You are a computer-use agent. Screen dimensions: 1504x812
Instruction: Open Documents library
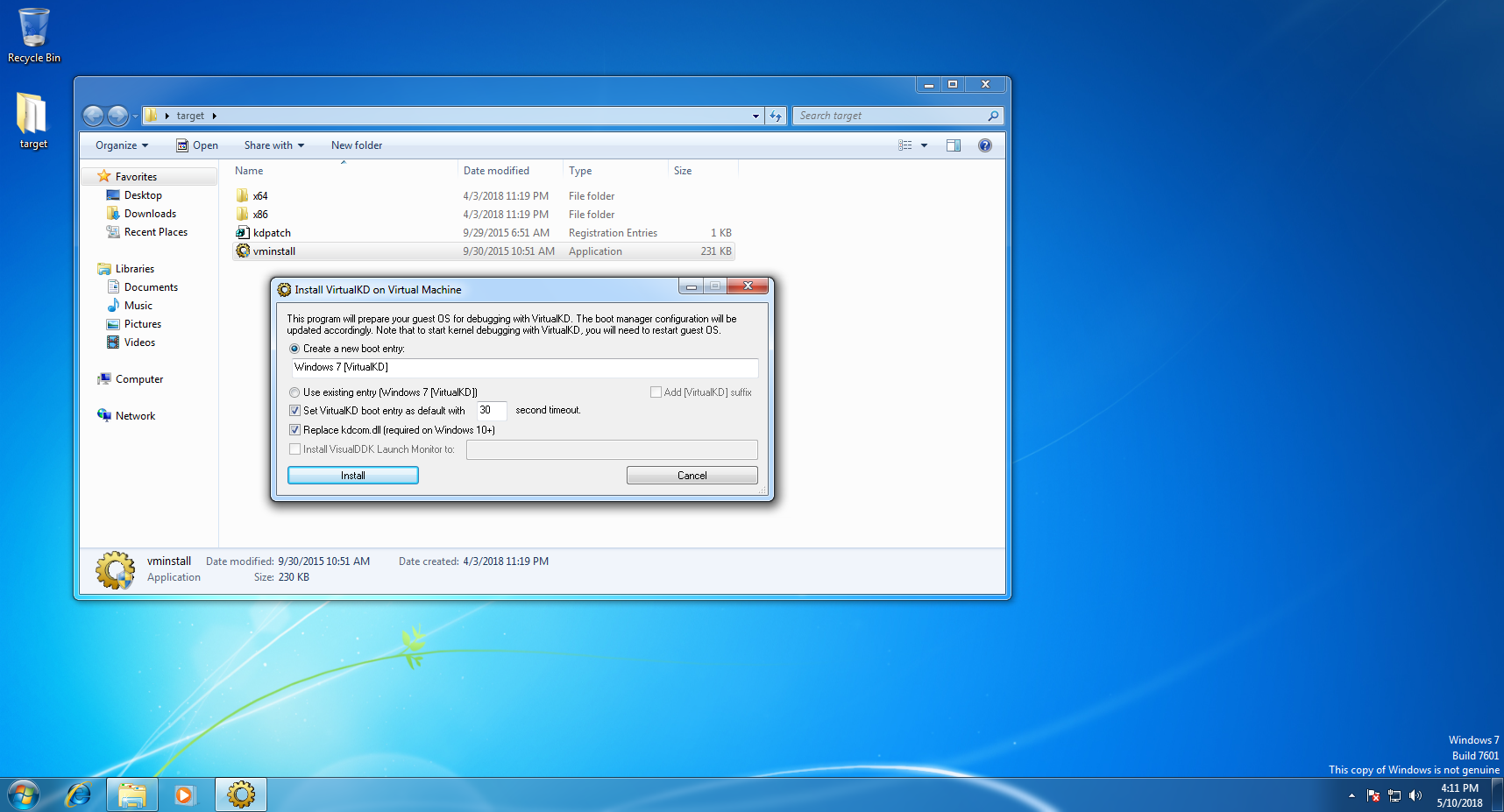pos(151,287)
